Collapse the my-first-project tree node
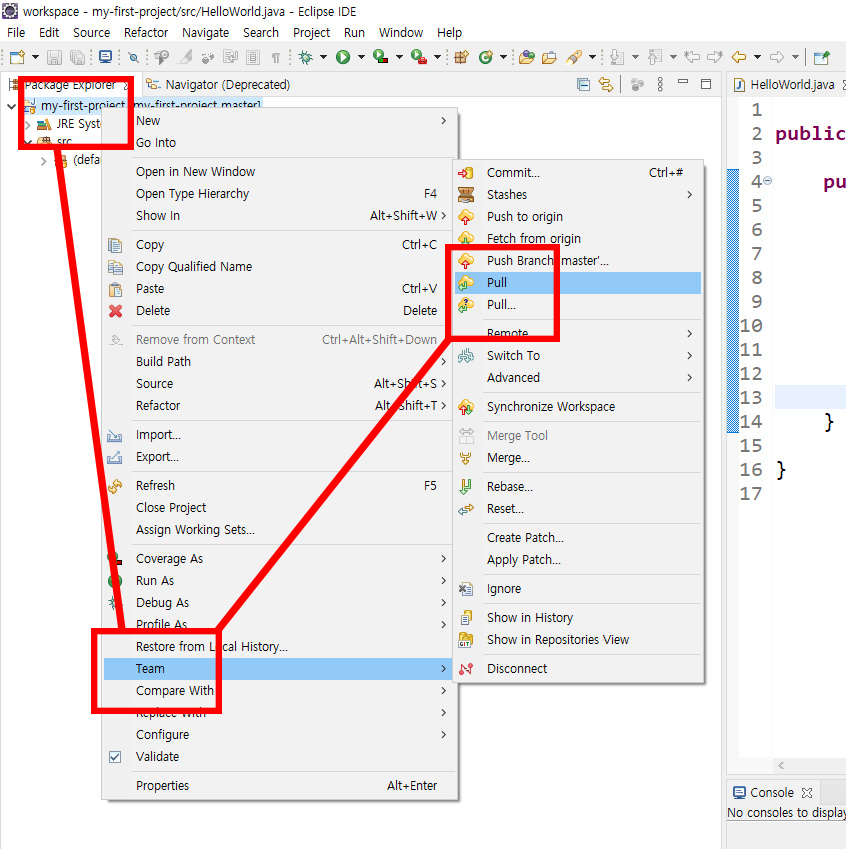The width and height of the screenshot is (846, 849). coord(11,106)
